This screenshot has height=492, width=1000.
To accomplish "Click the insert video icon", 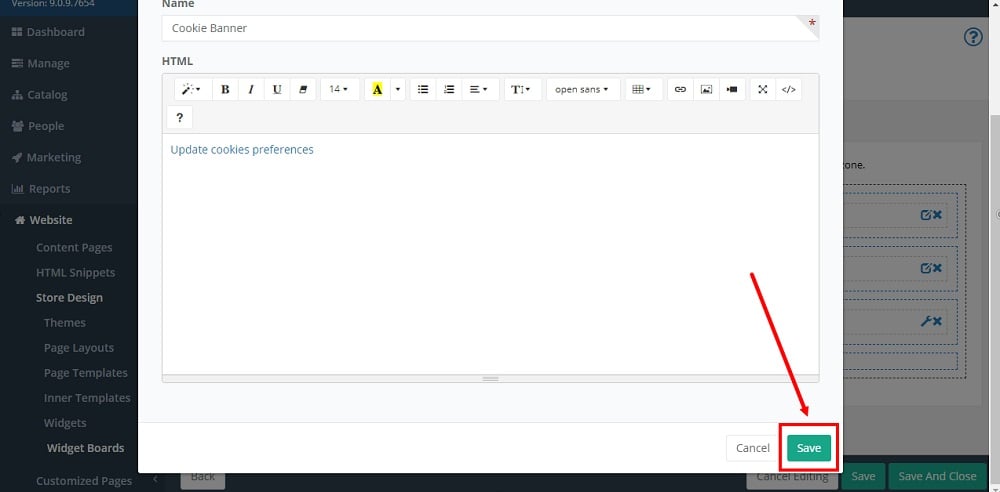I will click(x=732, y=89).
